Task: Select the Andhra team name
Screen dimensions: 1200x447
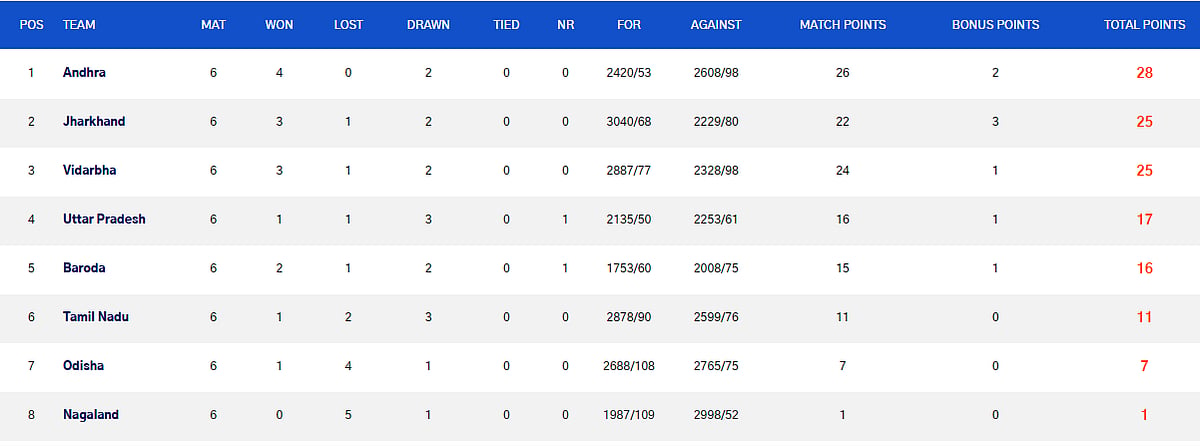Action: [82, 73]
